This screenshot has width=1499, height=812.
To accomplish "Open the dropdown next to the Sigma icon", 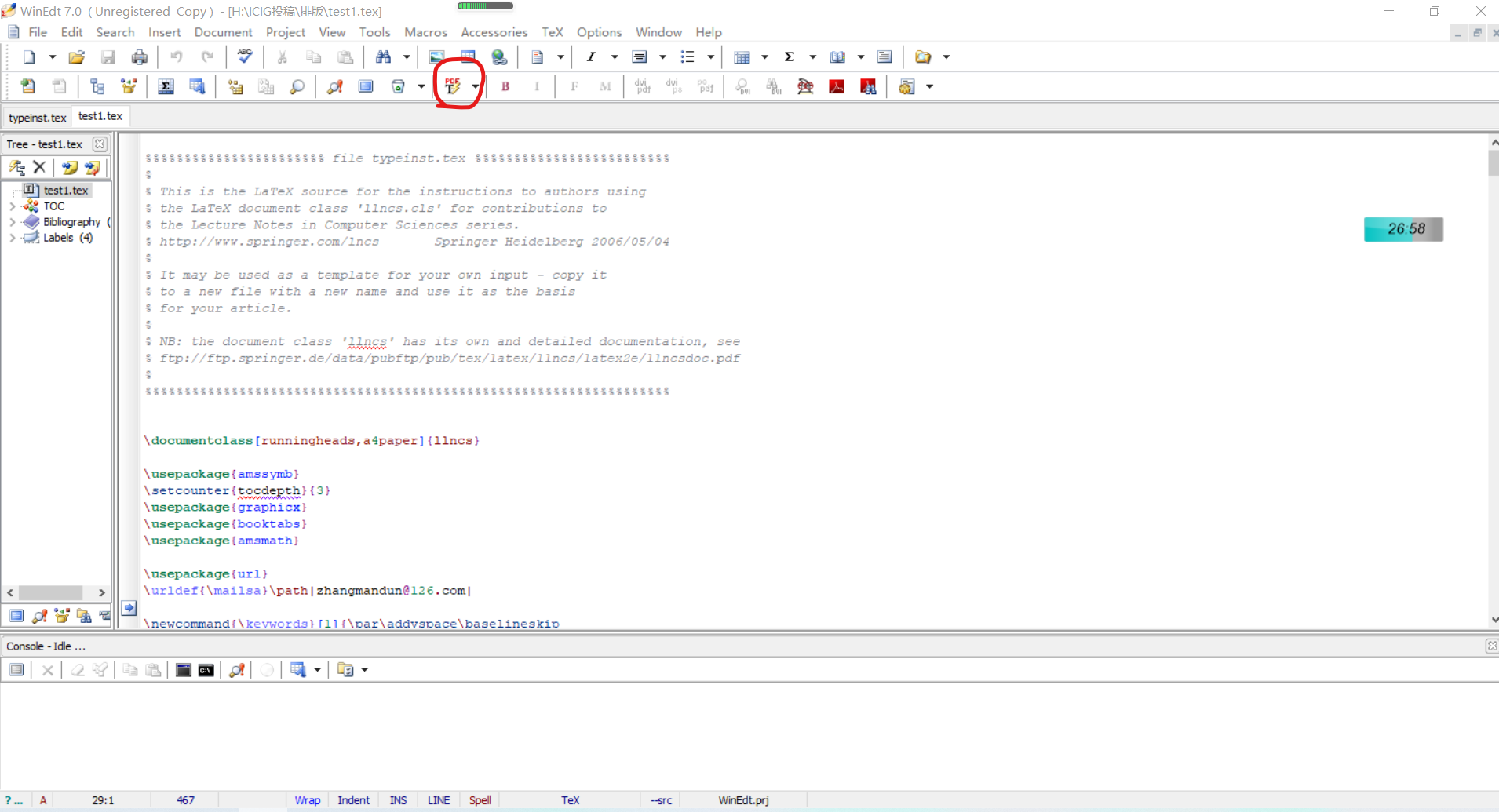I will pyautogui.click(x=813, y=57).
